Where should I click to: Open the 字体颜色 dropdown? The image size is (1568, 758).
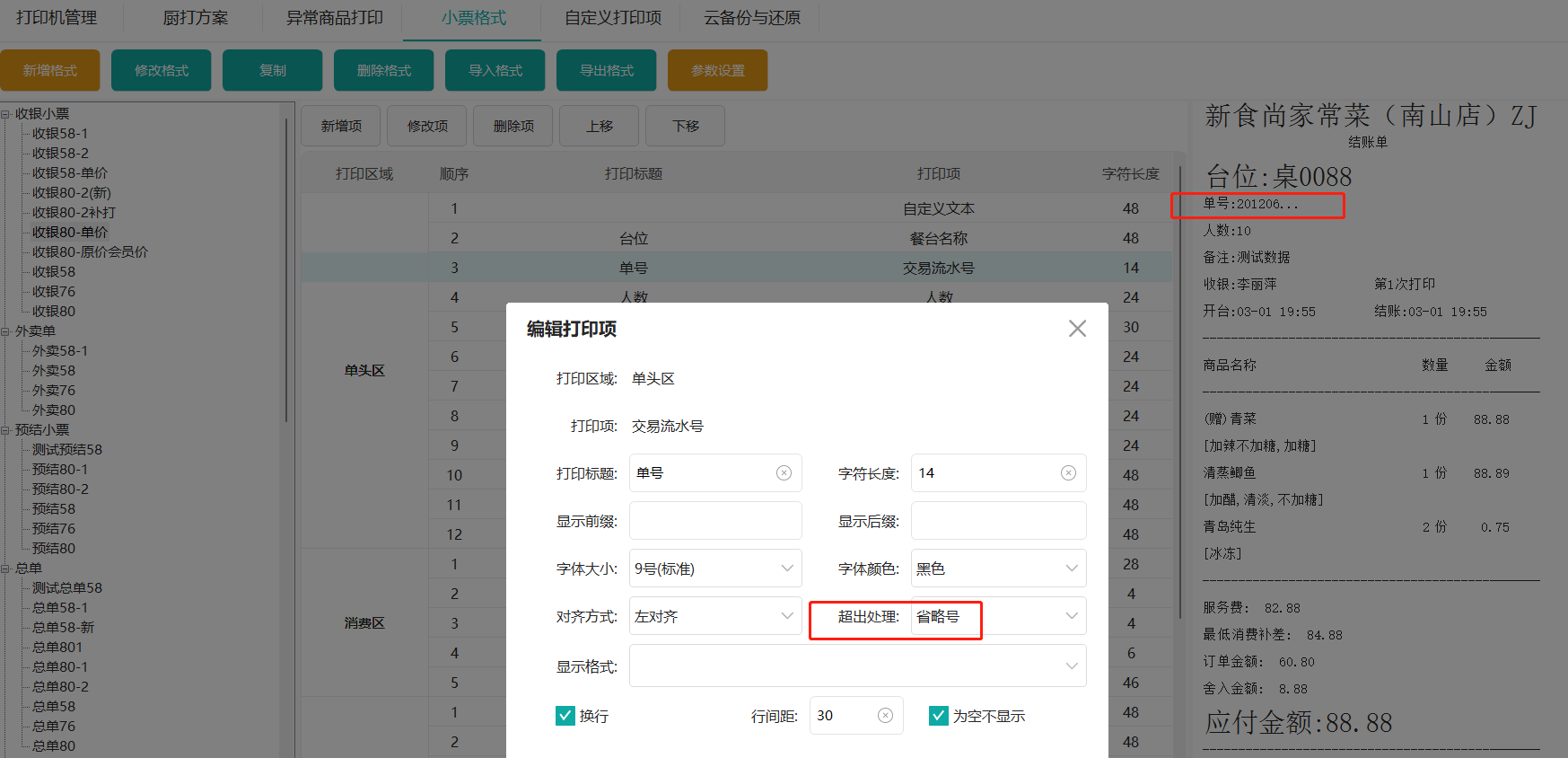[x=998, y=568]
